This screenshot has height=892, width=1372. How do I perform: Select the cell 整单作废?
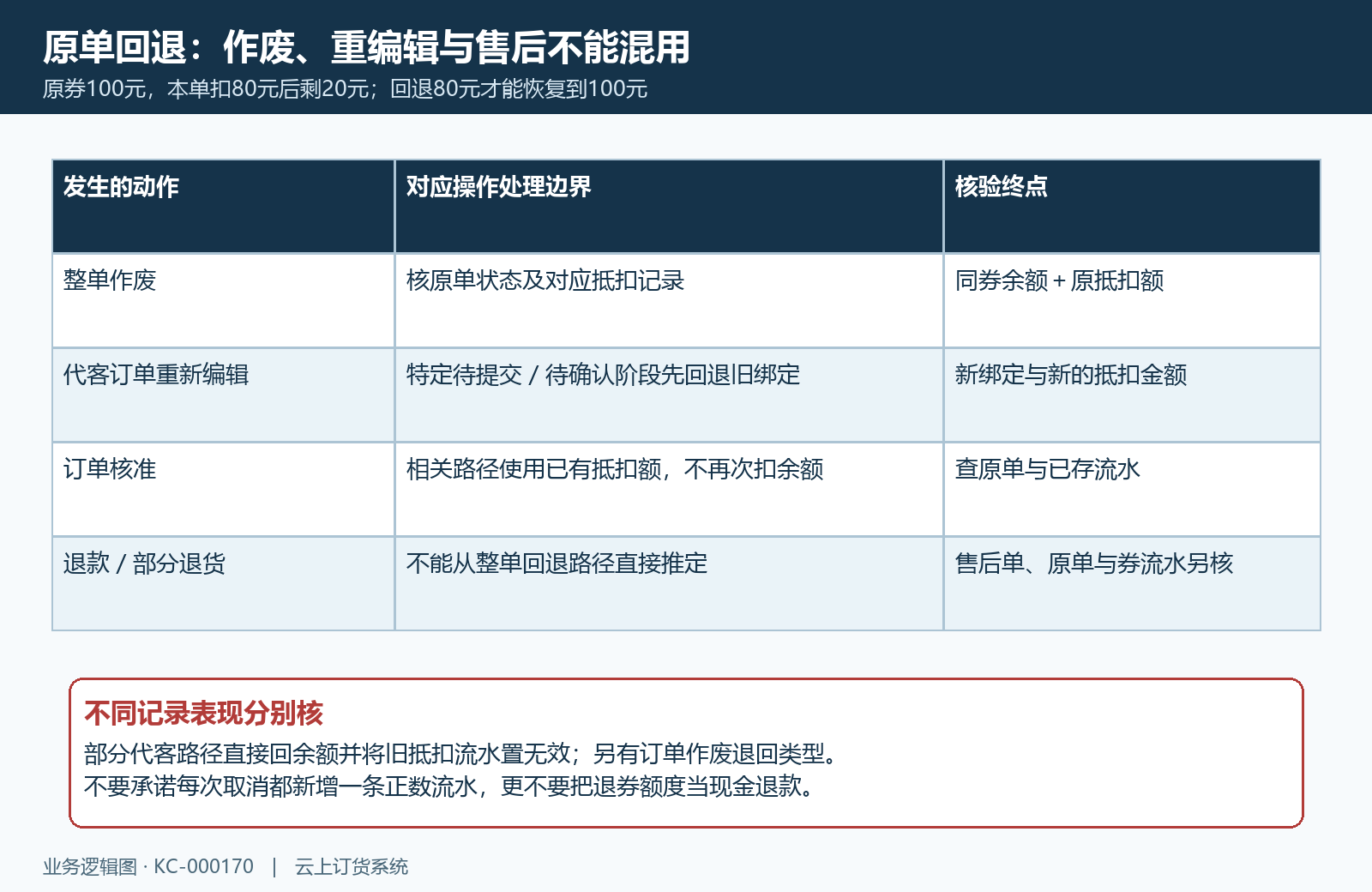coord(223,300)
